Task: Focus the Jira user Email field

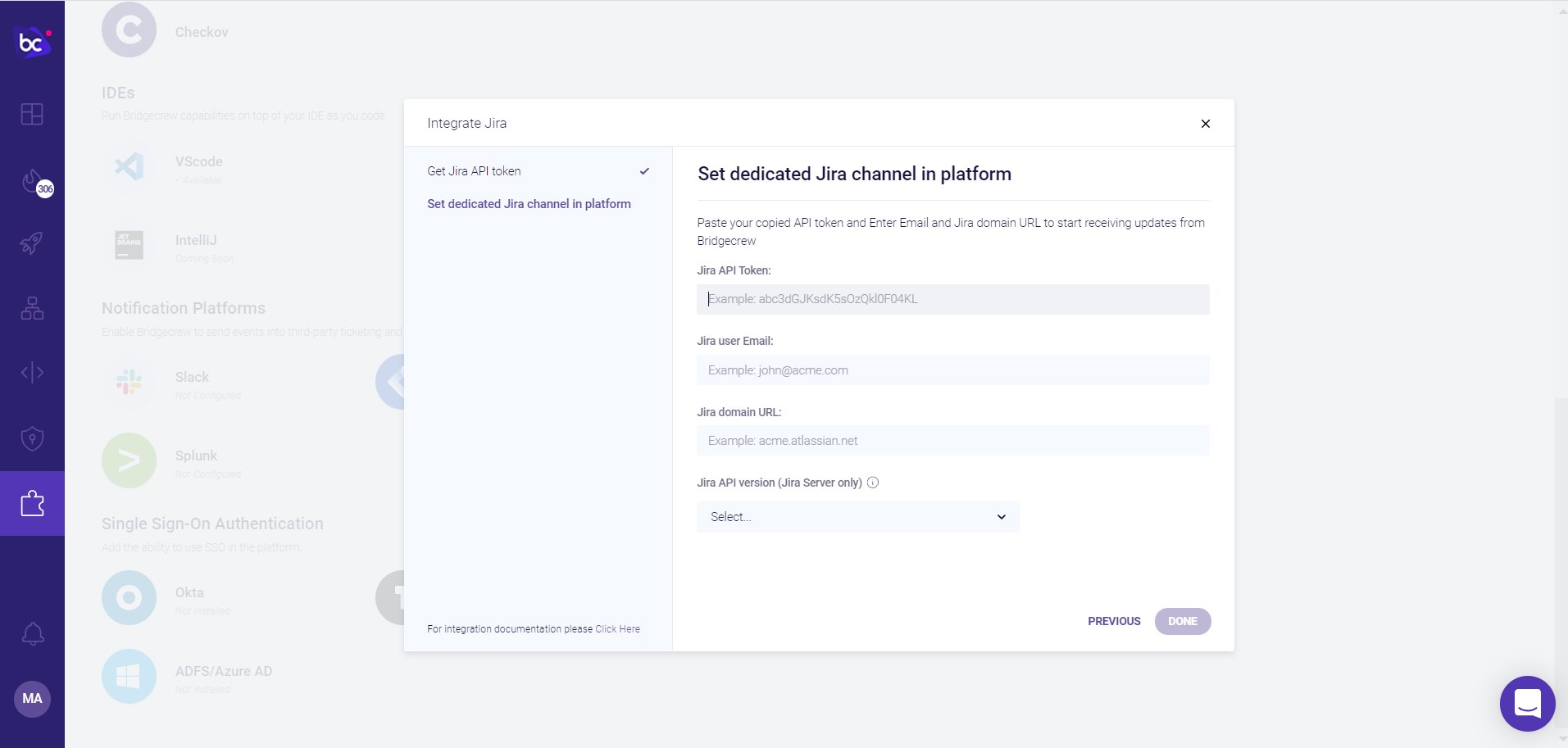Action: [x=952, y=370]
